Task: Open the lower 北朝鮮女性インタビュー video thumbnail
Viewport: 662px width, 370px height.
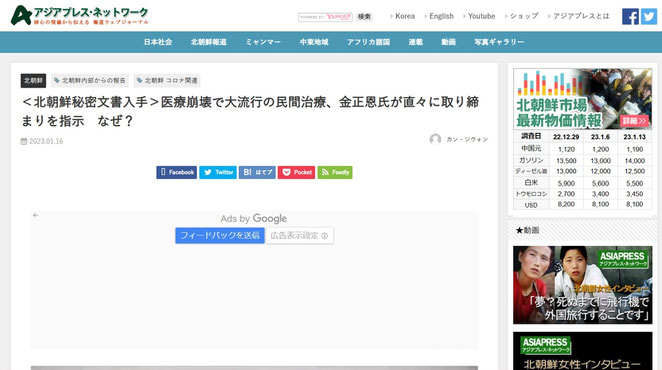Action: pyautogui.click(x=583, y=351)
